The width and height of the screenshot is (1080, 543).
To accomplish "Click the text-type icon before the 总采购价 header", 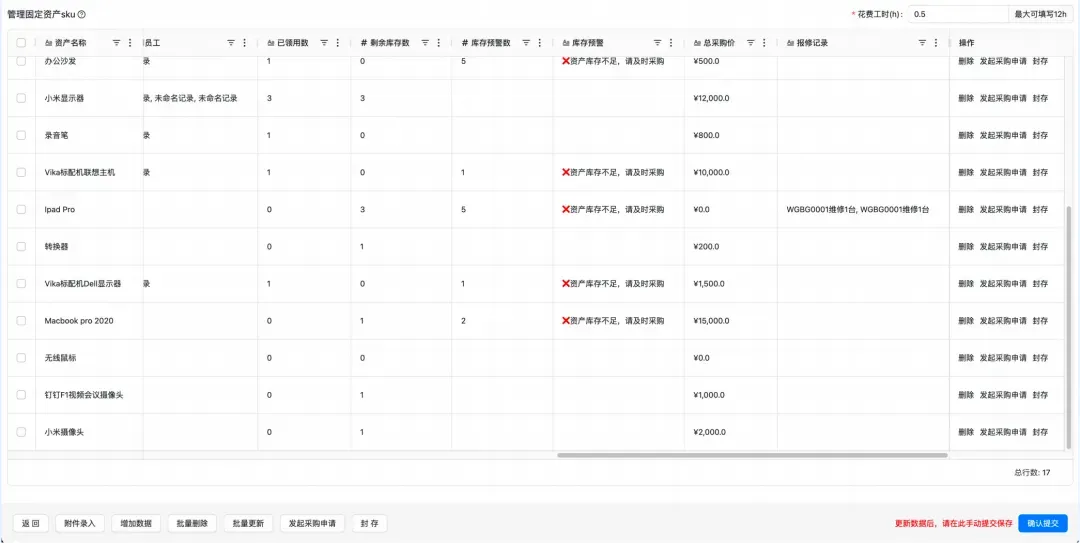I will (x=697, y=43).
